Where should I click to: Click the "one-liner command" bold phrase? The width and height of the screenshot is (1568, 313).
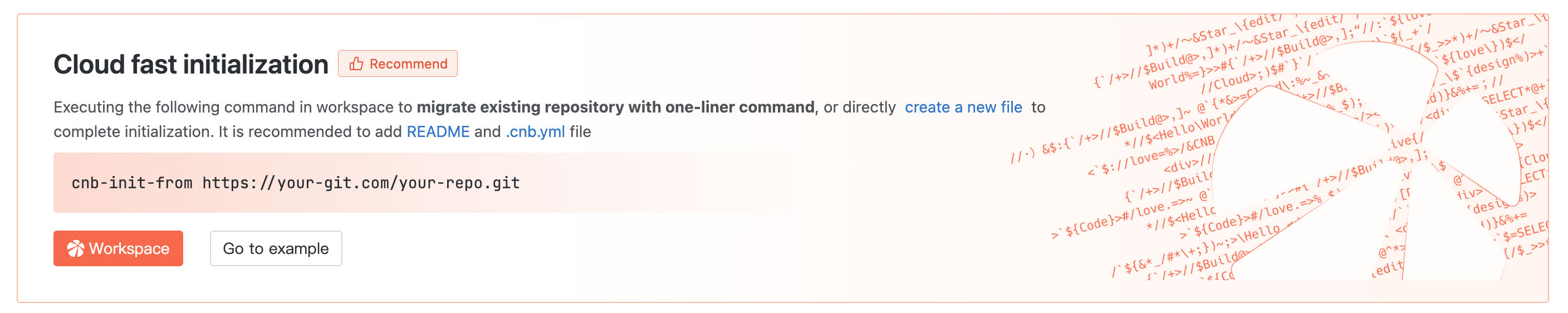739,107
